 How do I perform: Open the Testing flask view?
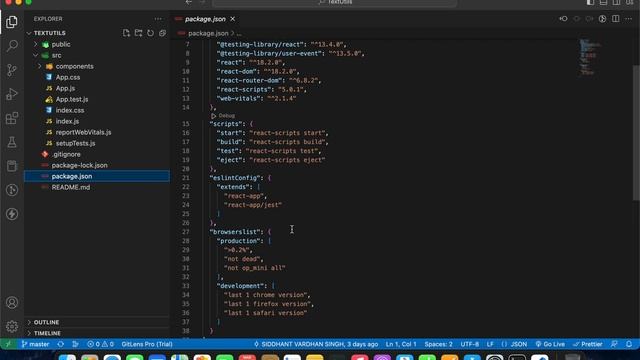pyautogui.click(x=12, y=142)
